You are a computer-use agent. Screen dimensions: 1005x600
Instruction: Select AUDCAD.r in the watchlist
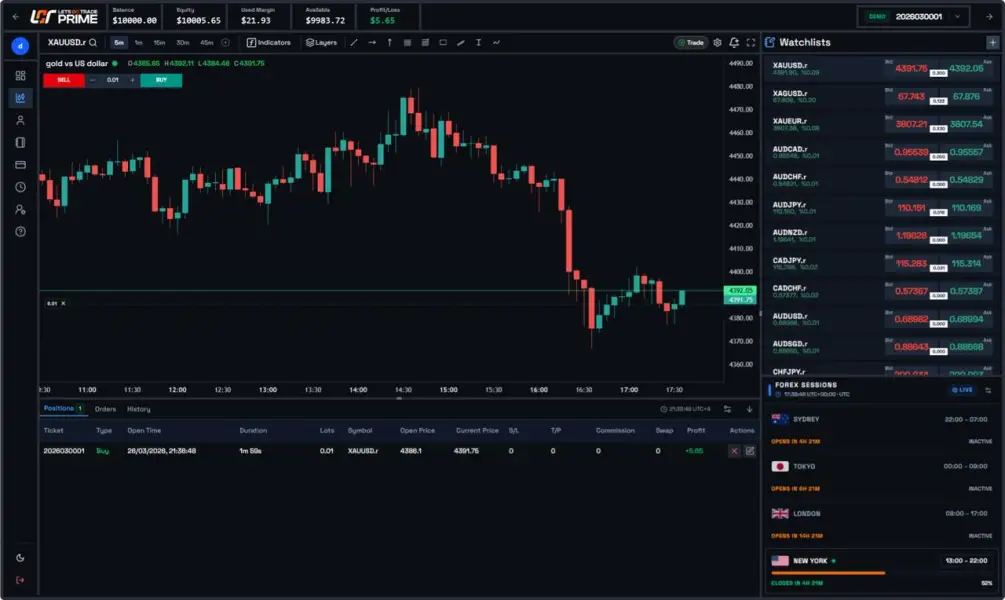click(882, 152)
